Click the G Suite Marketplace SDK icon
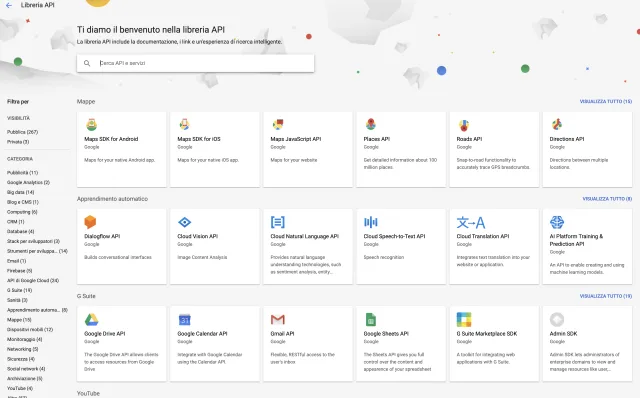This screenshot has width=640, height=398. 464,320
